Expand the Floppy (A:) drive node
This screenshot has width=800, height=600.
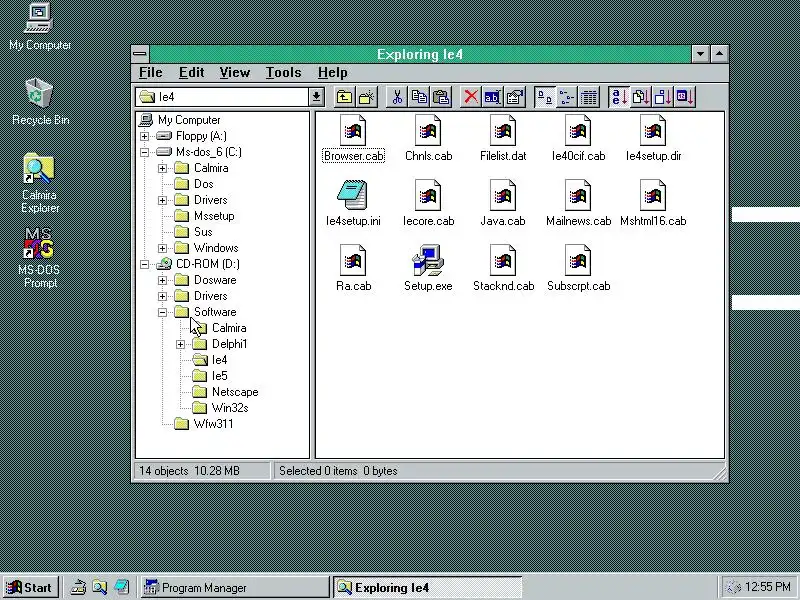point(144,136)
